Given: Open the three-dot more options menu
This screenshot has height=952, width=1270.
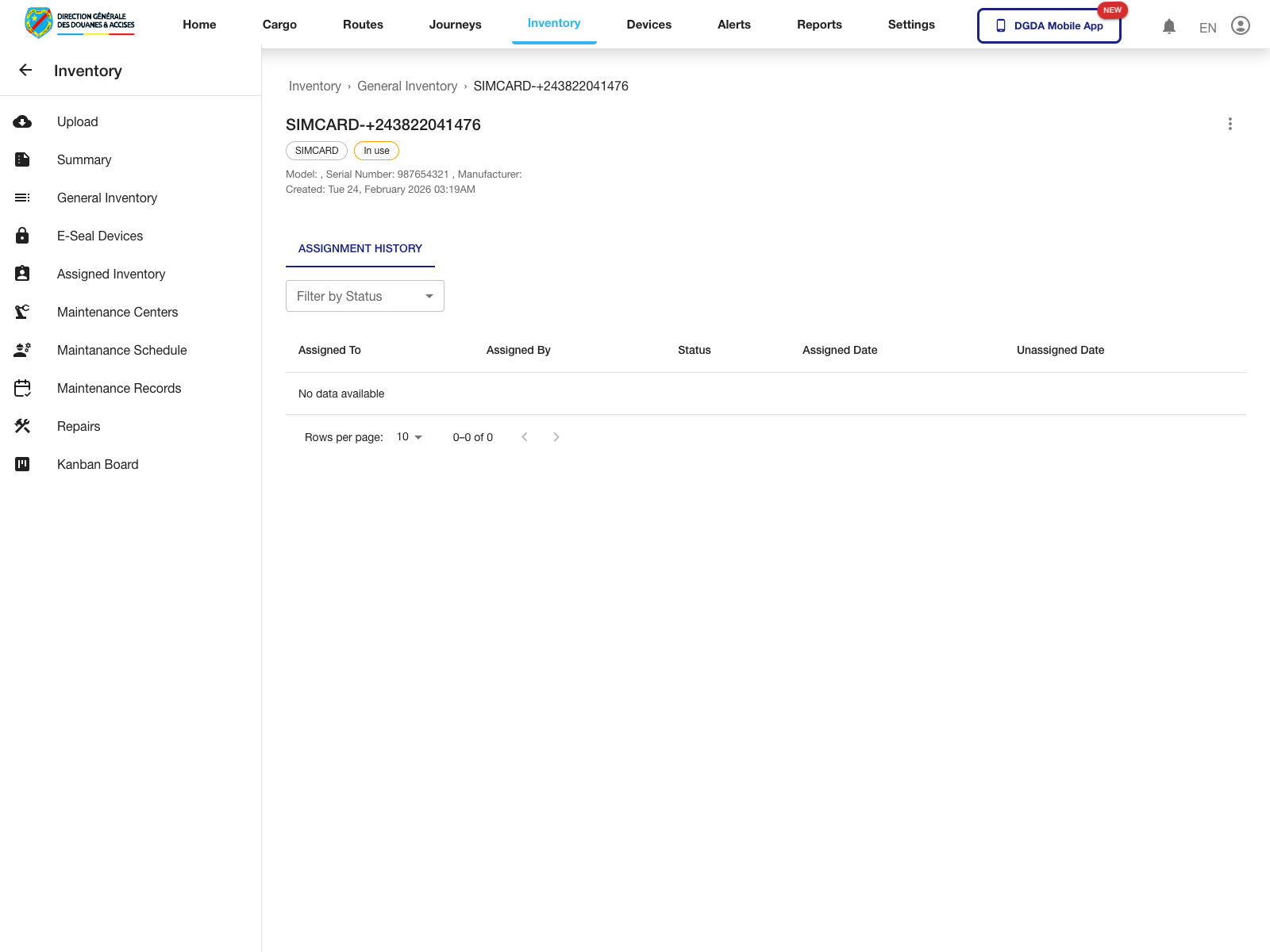Looking at the screenshot, I should [1230, 124].
